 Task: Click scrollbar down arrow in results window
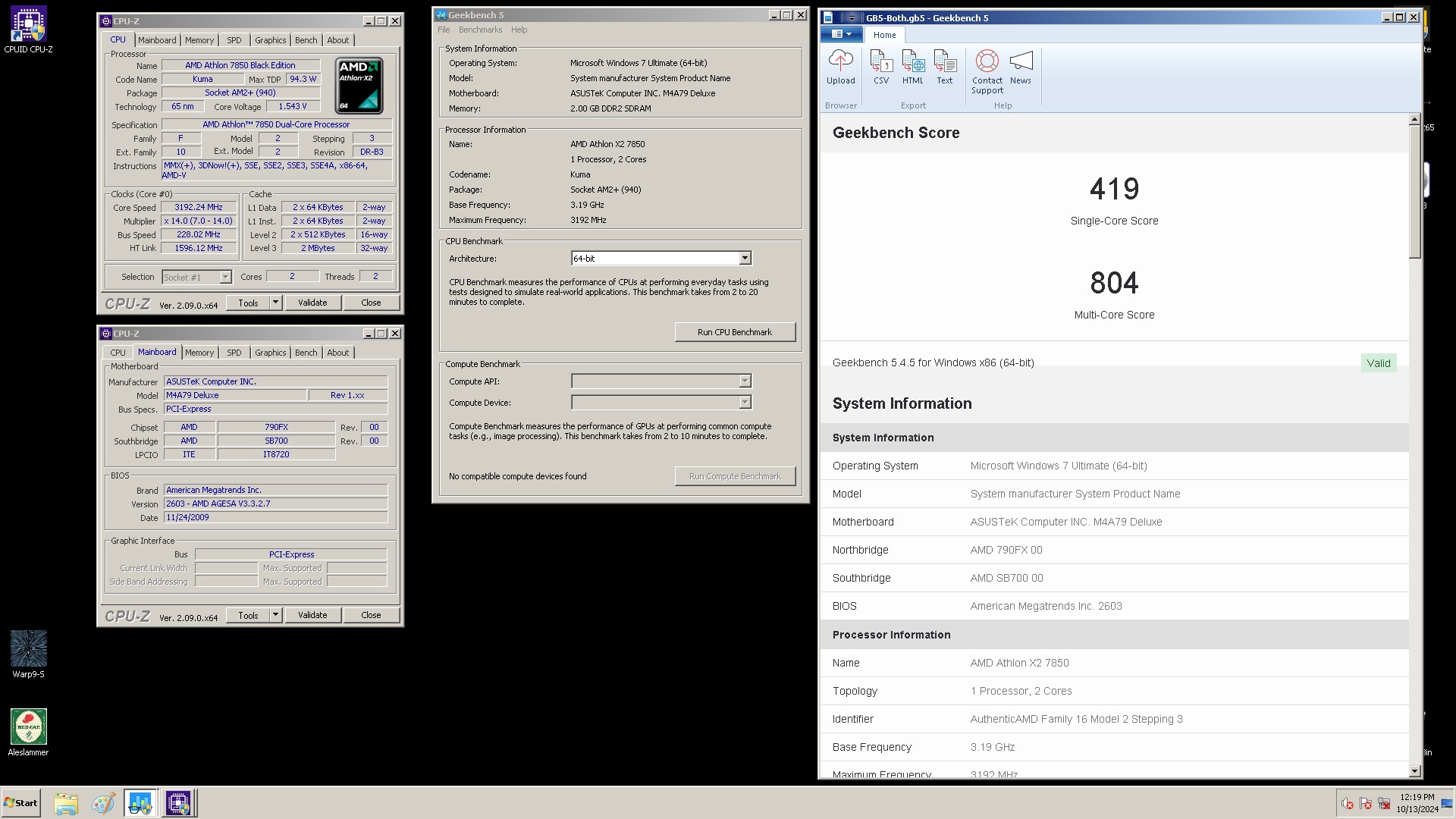(1414, 771)
